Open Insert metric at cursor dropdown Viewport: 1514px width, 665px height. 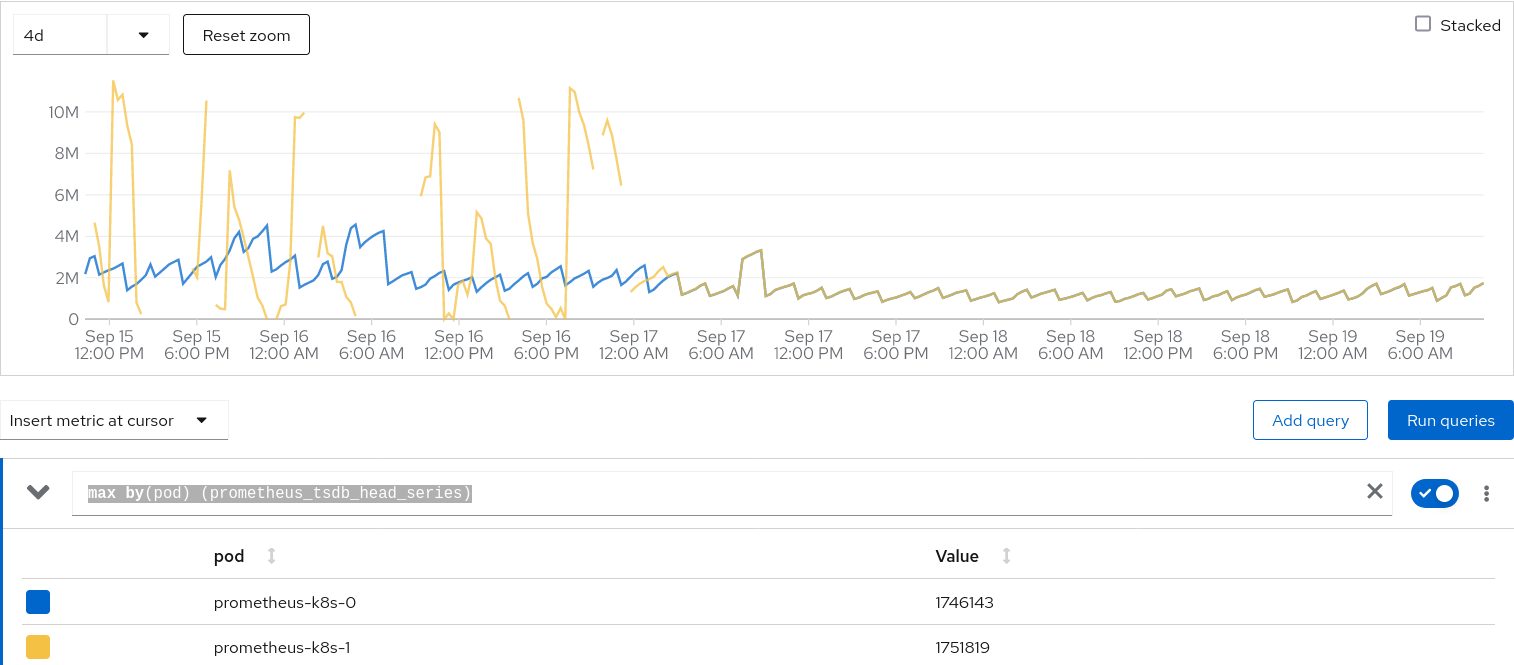tap(114, 421)
